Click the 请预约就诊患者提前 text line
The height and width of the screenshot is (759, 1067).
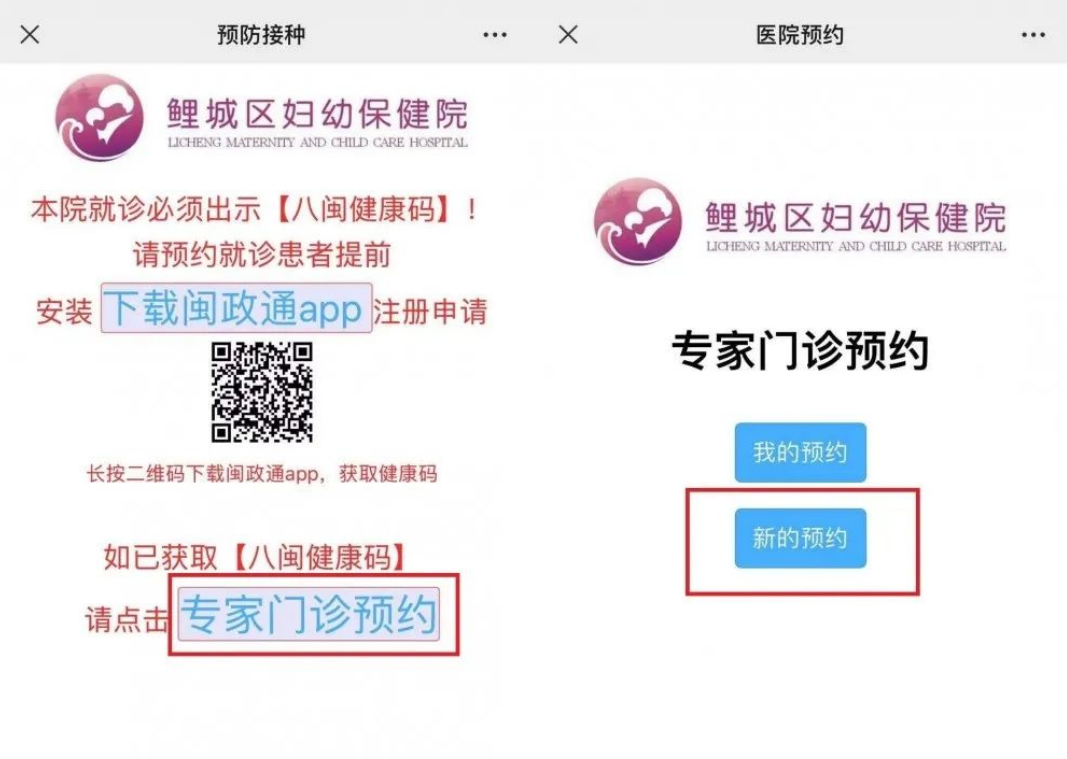pos(261,254)
